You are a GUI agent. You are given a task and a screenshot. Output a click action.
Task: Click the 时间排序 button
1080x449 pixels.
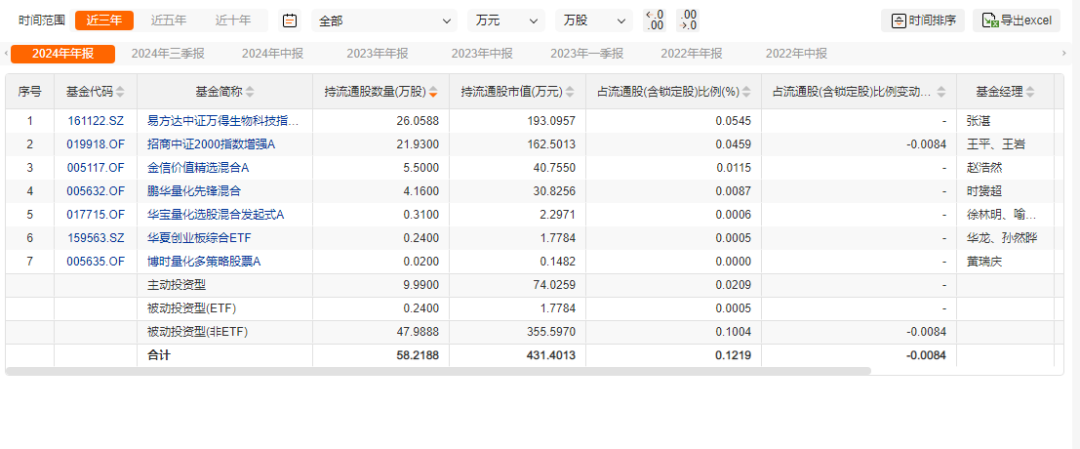(923, 21)
